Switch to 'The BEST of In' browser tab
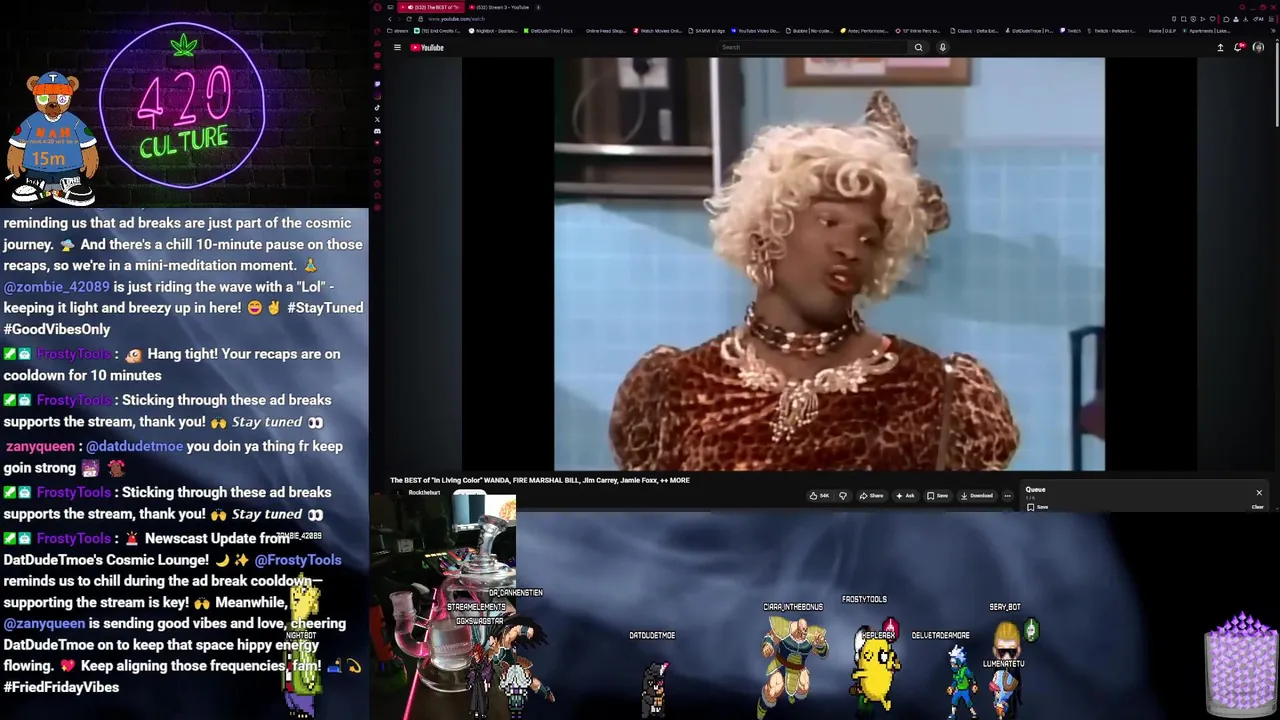 pos(431,7)
